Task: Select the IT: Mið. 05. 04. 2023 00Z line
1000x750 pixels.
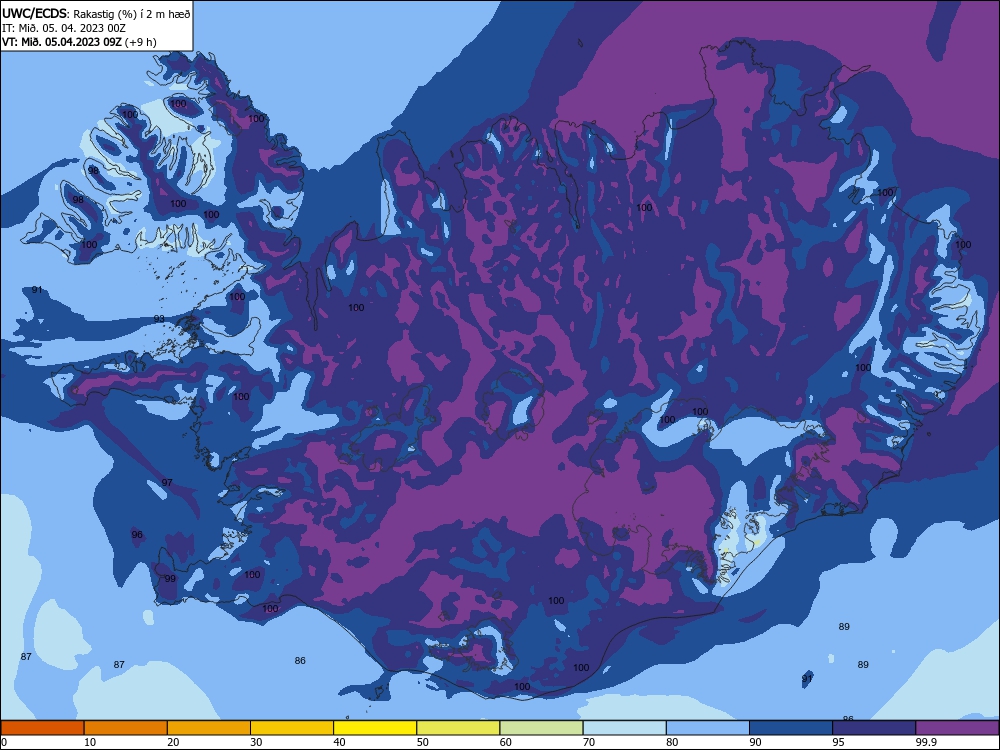Action: point(64,28)
